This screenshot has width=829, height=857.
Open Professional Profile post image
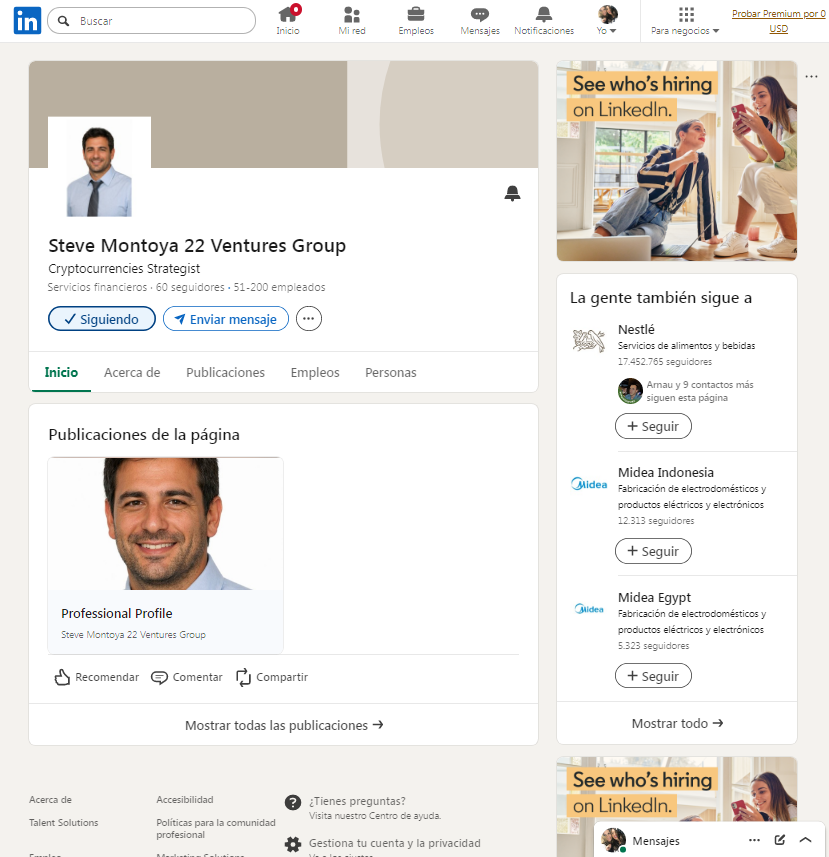[x=166, y=524]
